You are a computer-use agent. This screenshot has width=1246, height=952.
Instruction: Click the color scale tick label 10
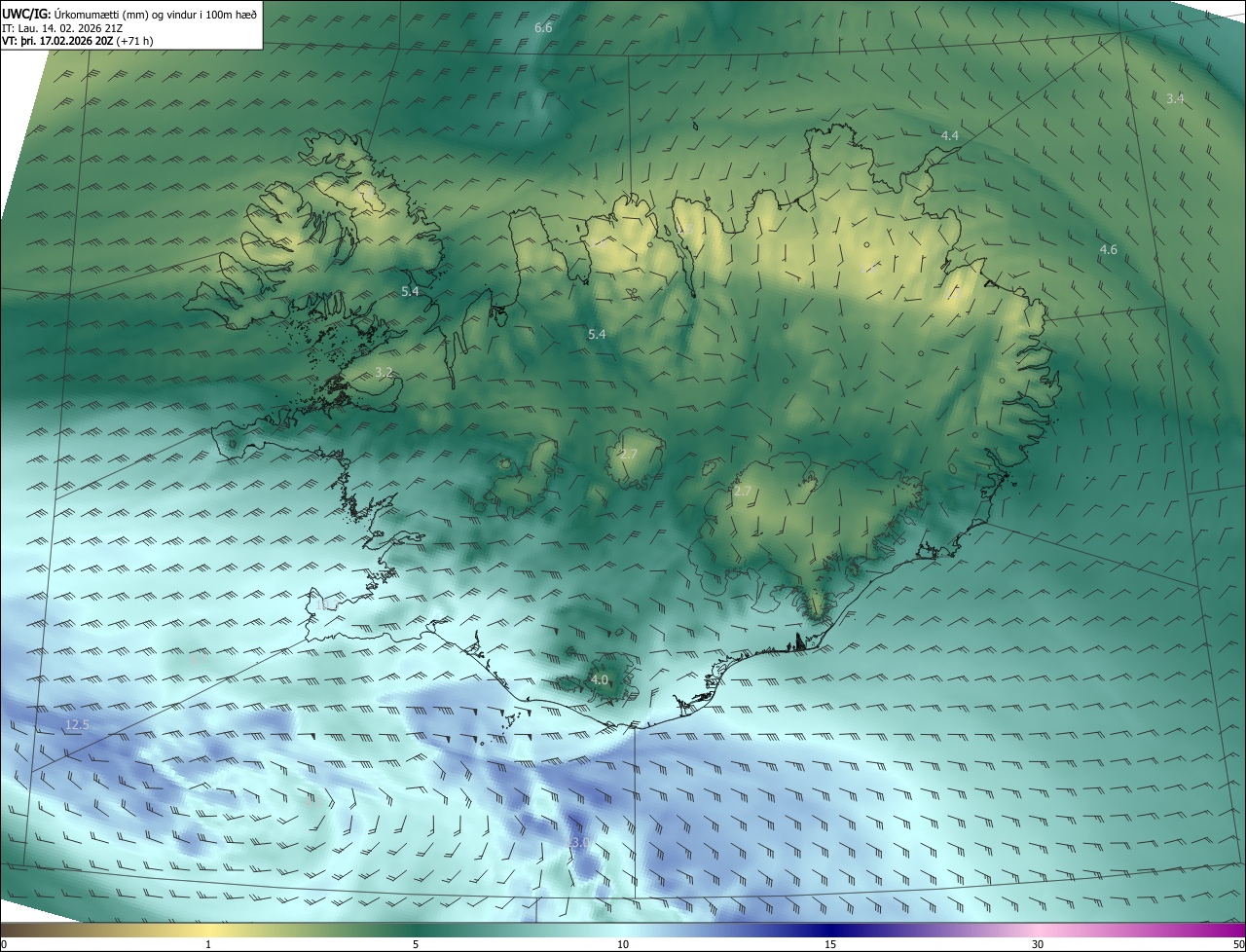pyautogui.click(x=623, y=944)
